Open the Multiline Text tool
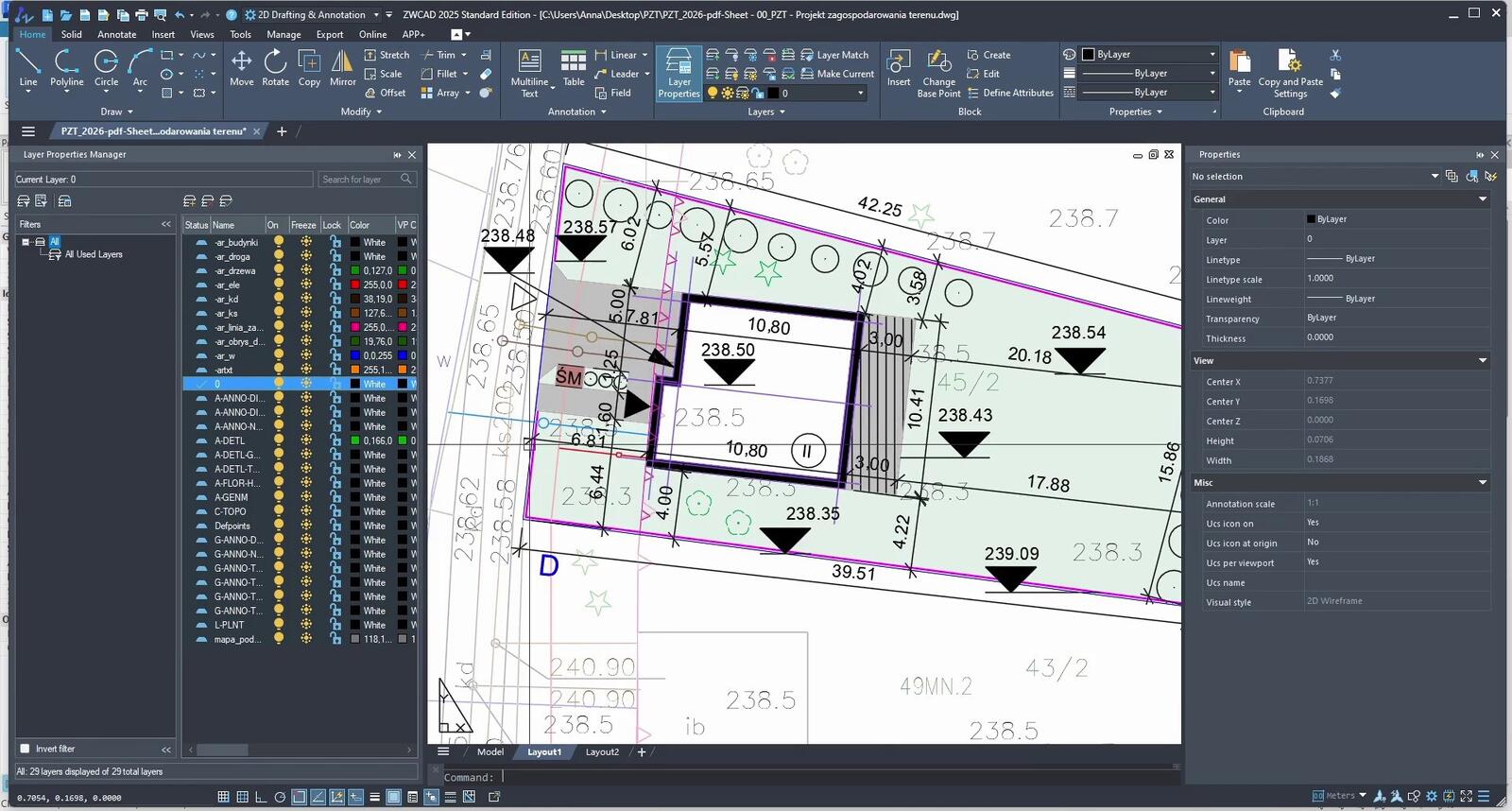 coord(529,73)
